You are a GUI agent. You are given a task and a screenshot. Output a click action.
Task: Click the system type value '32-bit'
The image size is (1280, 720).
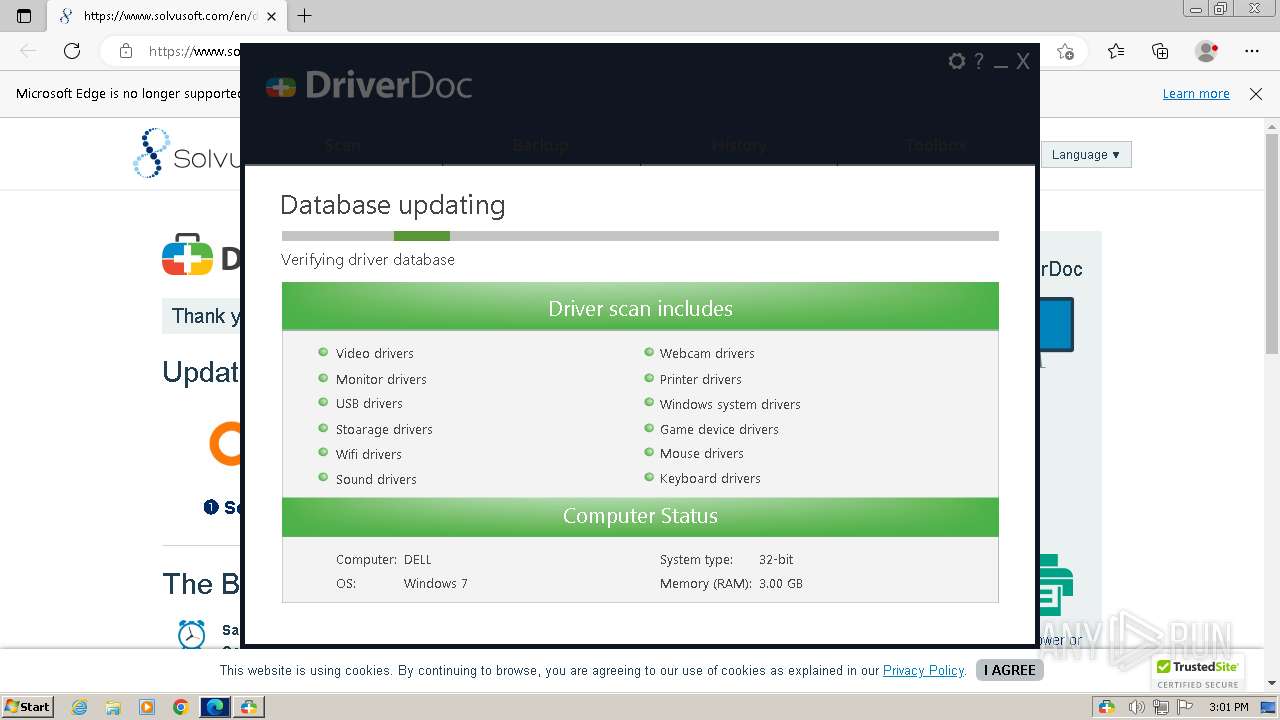point(776,560)
